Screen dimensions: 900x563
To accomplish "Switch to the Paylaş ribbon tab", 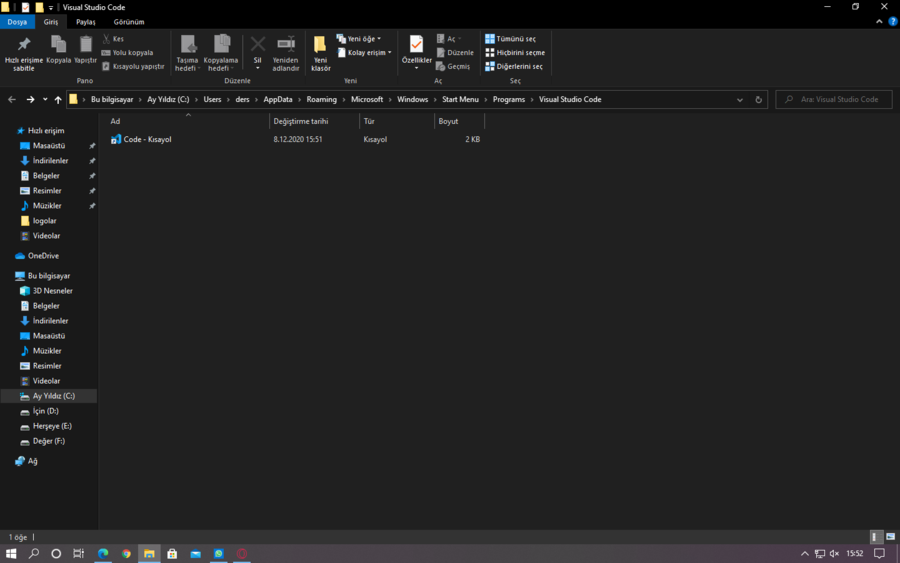I will [x=86, y=22].
